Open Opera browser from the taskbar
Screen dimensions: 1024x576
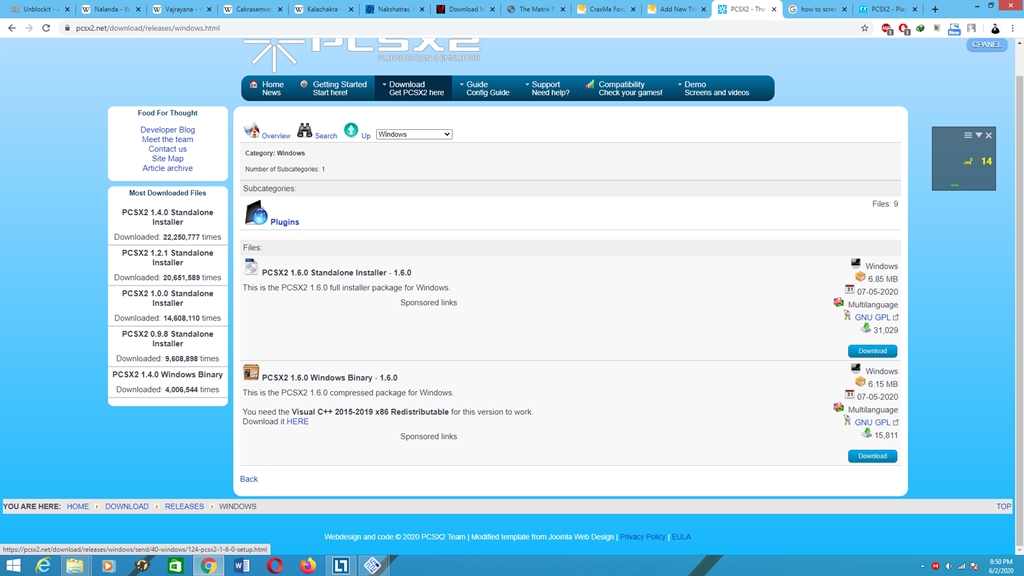(275, 566)
